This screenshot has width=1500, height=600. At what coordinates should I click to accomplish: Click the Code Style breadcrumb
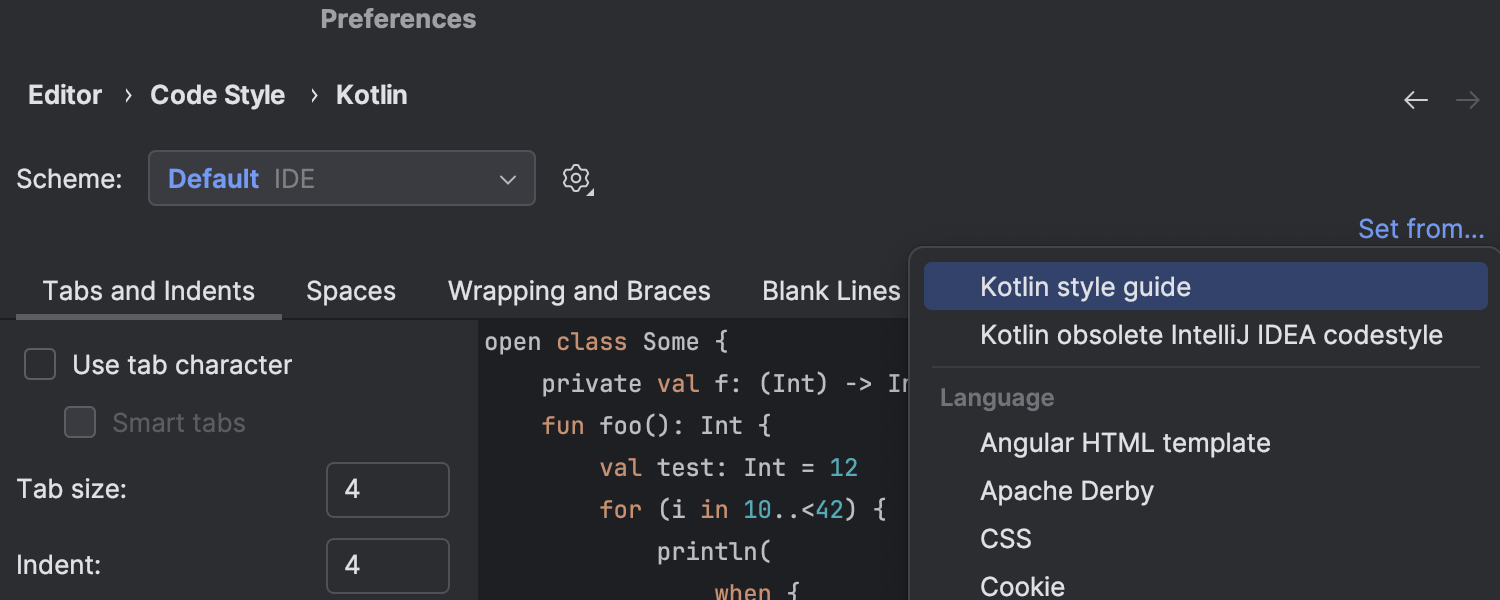(x=217, y=95)
